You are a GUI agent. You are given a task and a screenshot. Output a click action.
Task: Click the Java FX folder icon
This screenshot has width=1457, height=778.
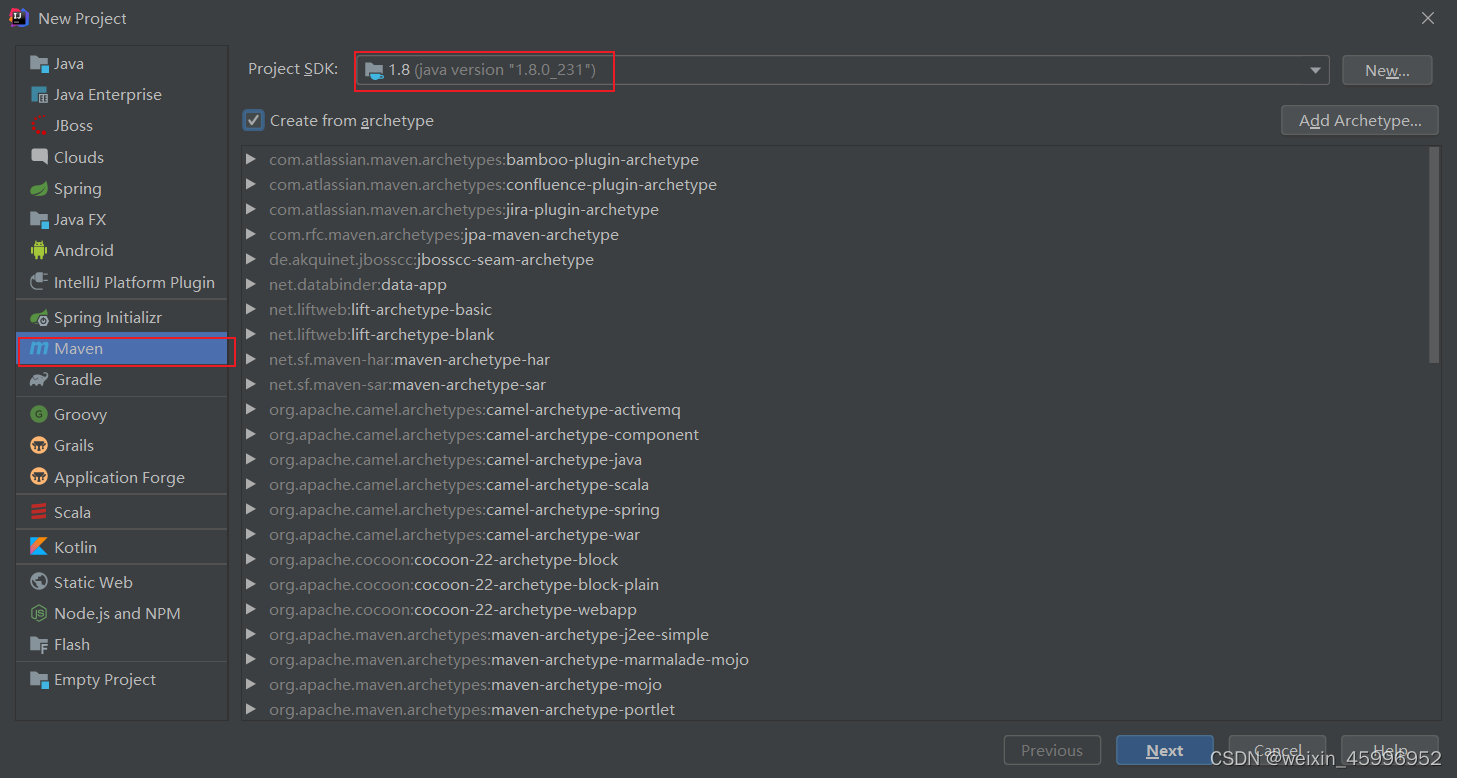coord(39,219)
